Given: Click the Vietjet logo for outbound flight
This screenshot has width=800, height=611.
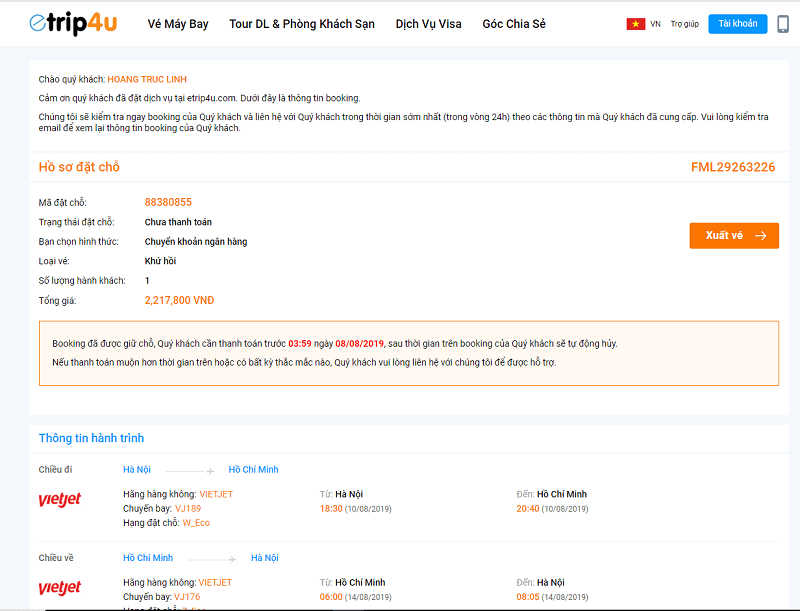Looking at the screenshot, I should [x=59, y=500].
